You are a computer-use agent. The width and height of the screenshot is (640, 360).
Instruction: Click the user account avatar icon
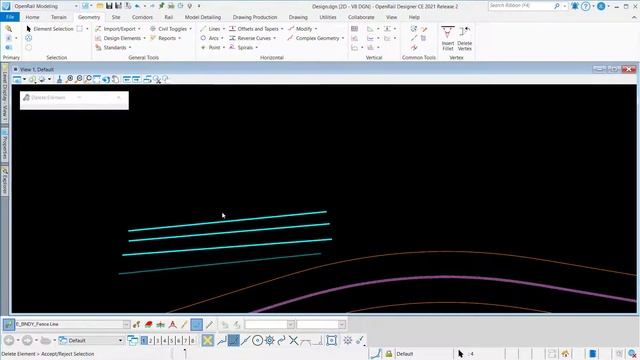click(601, 6)
